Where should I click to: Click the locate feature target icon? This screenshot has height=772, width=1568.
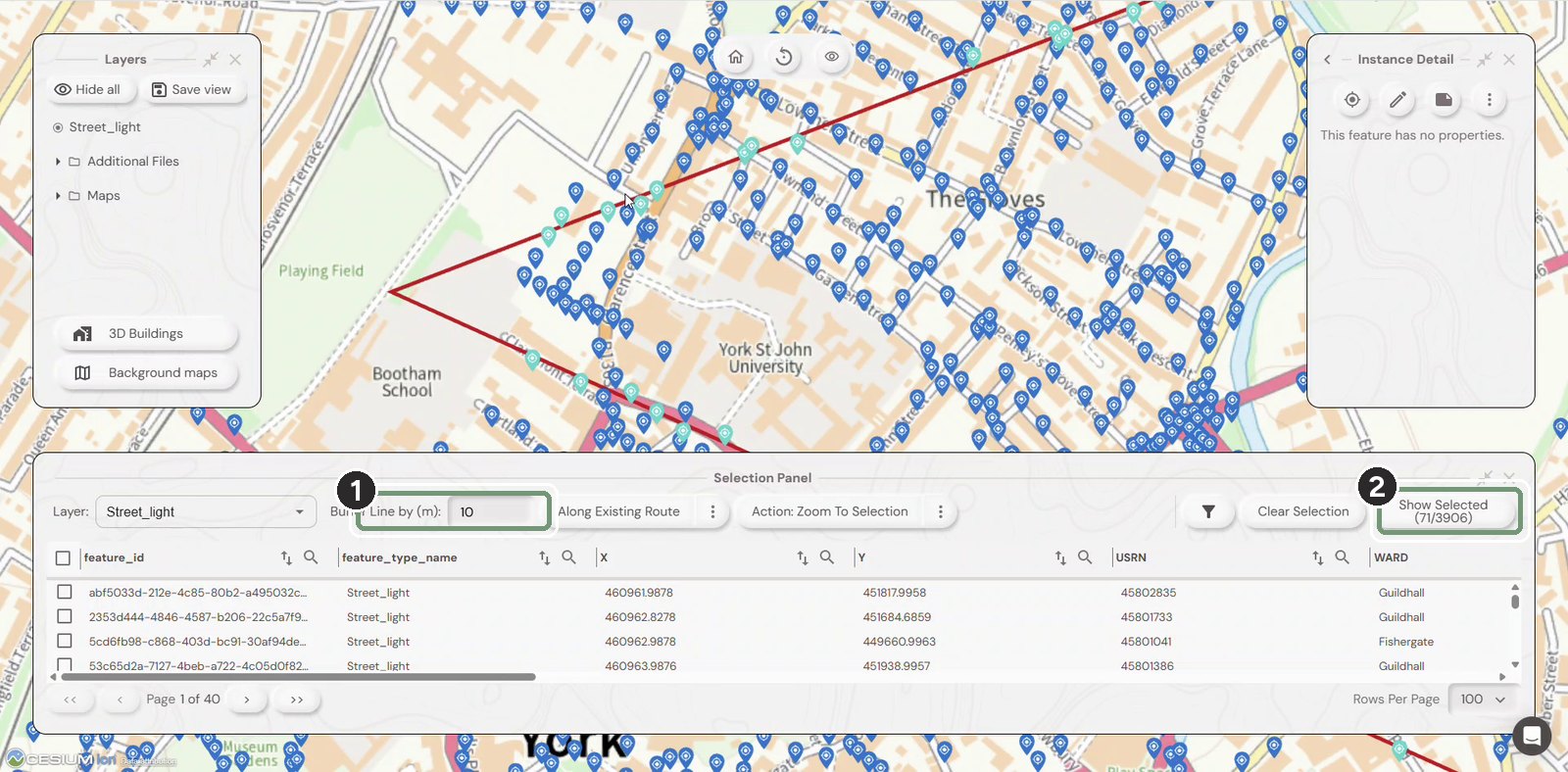point(1352,99)
